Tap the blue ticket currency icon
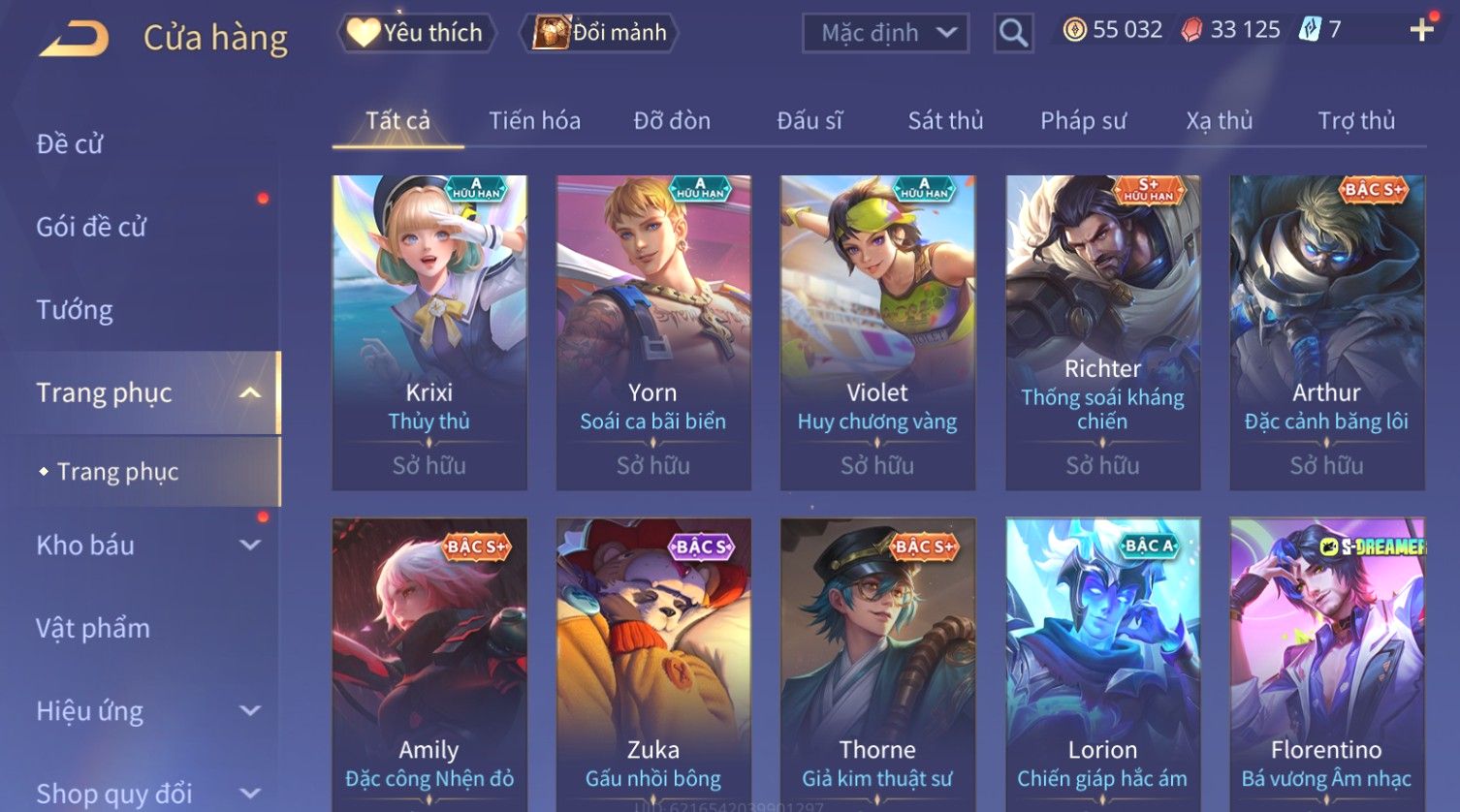The image size is (1460, 812). pyautogui.click(x=1310, y=30)
